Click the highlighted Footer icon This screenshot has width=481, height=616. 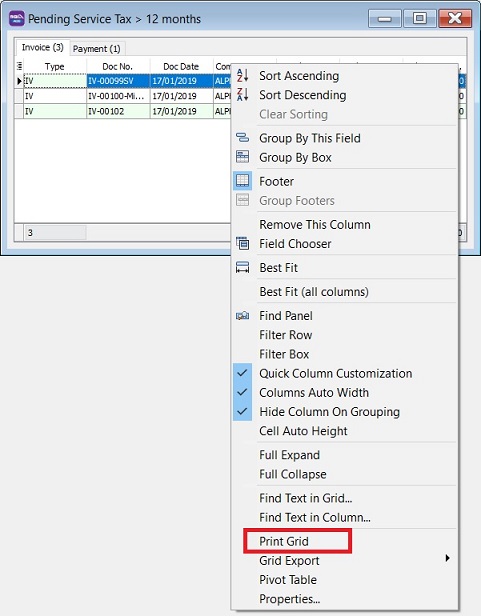tap(242, 181)
